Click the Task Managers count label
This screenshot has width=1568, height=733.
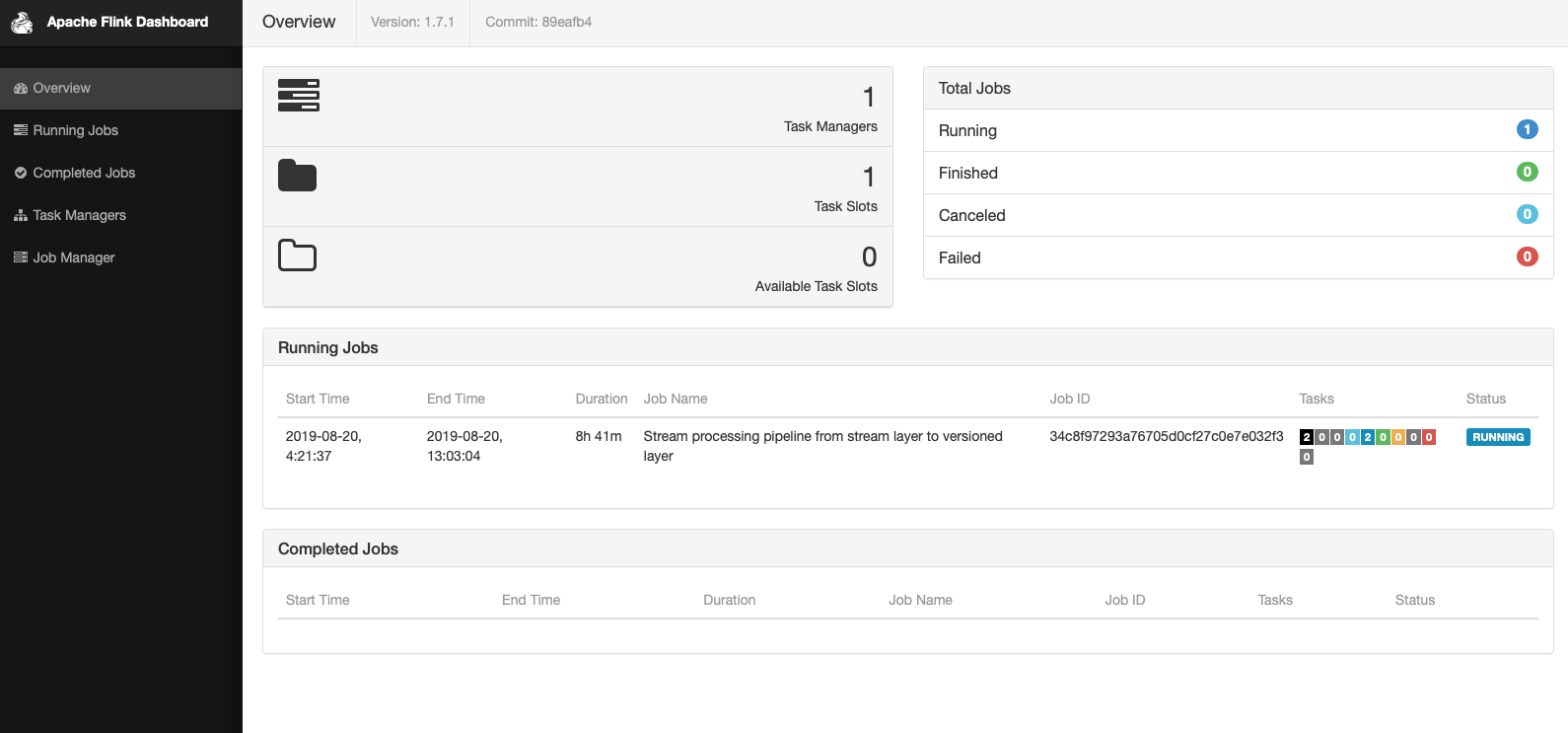point(830,126)
